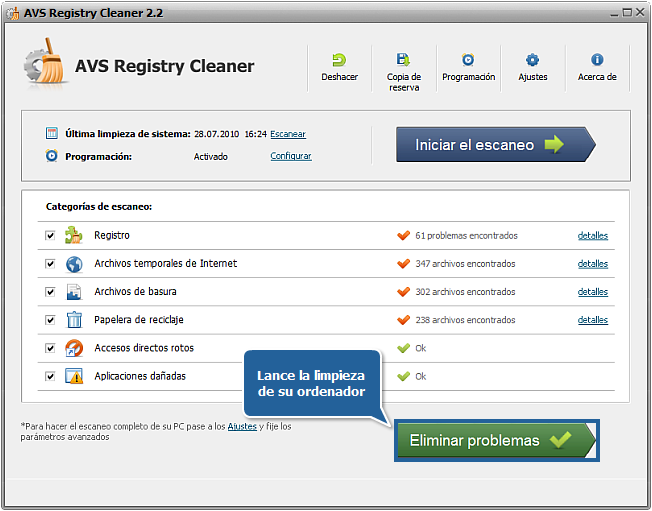
Task: Click the AVS Registry Cleaner broom logo
Action: point(45,62)
